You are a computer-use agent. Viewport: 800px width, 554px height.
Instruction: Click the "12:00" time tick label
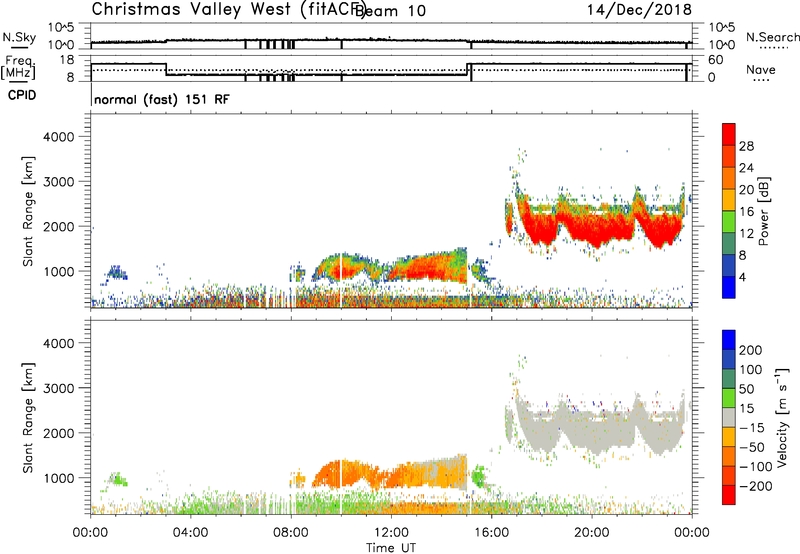coord(391,532)
